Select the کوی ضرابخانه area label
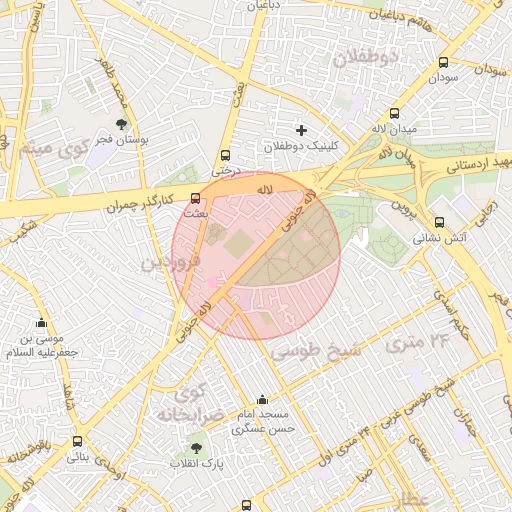 pyautogui.click(x=190, y=405)
